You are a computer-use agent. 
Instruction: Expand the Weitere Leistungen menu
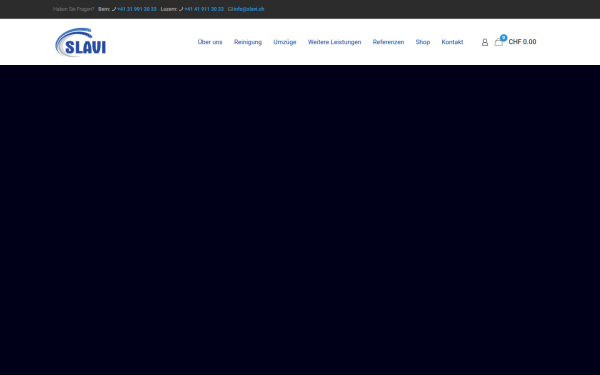tap(334, 42)
